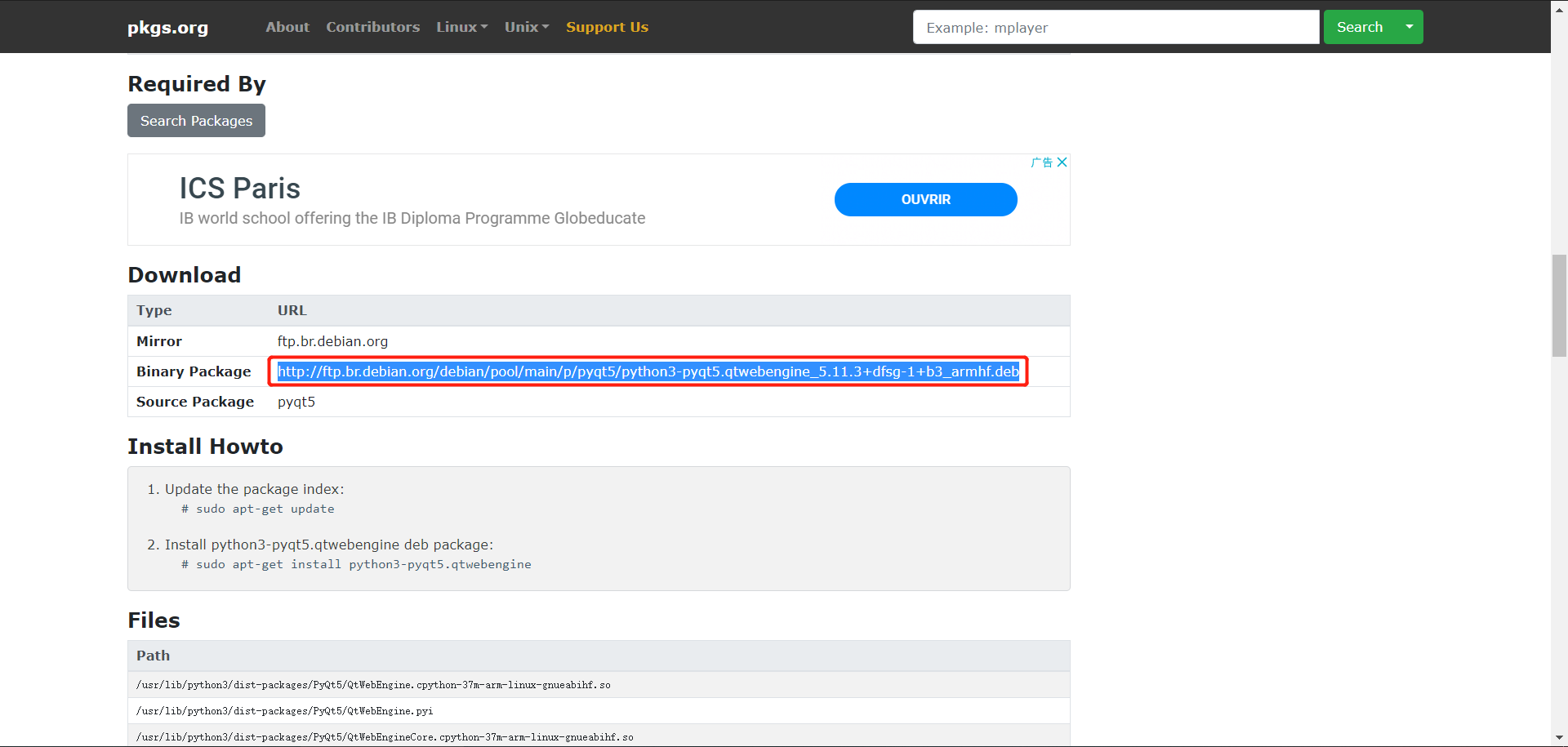Click the highlighted binary package download URL

click(648, 371)
